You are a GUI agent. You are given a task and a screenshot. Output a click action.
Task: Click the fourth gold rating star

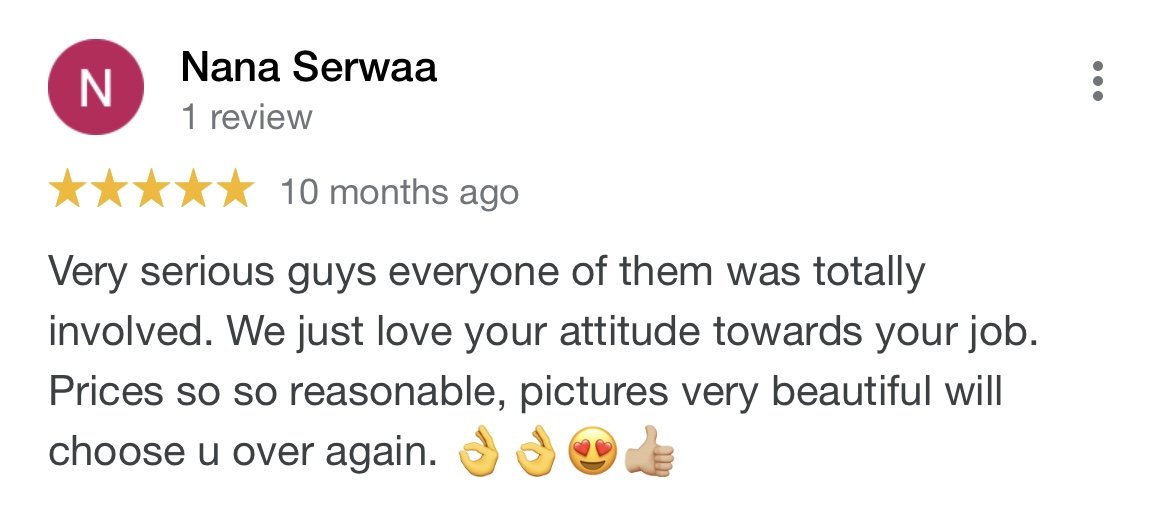[193, 188]
